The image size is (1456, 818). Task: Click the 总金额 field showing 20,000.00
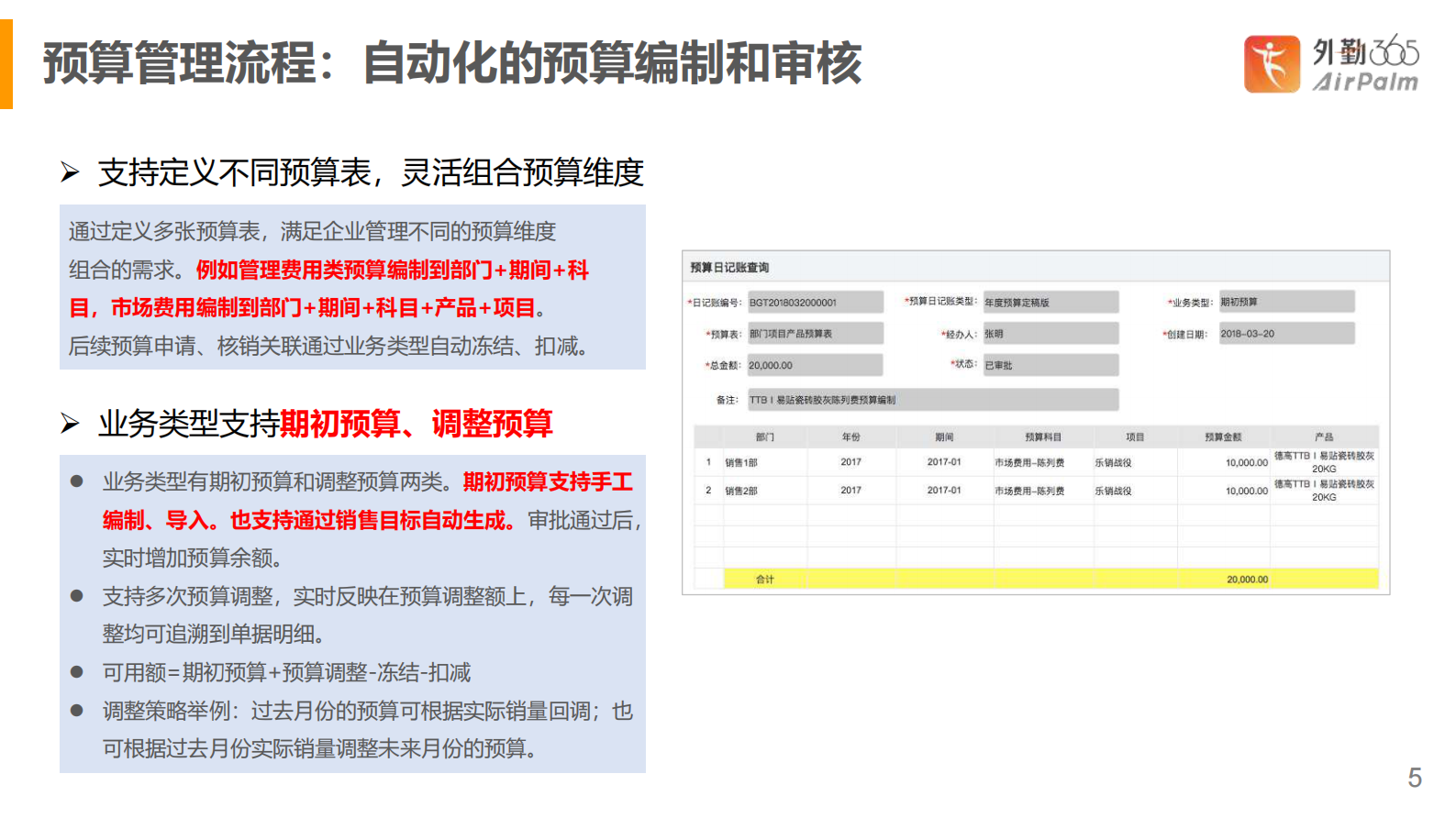point(815,365)
